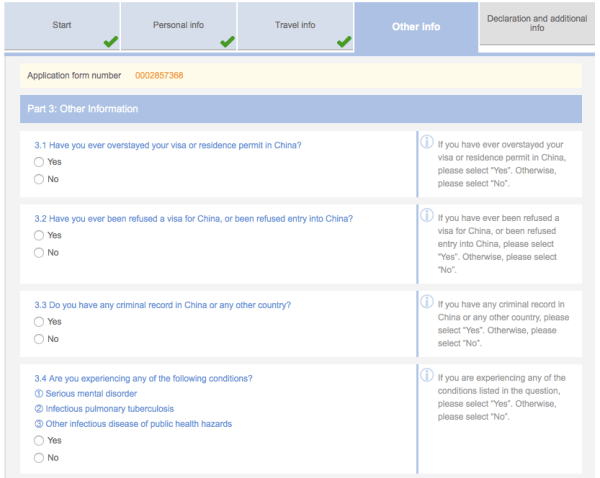Screen dimensions: 600x478
Task: Click green checkmark on Personal info step
Action: tap(226, 41)
